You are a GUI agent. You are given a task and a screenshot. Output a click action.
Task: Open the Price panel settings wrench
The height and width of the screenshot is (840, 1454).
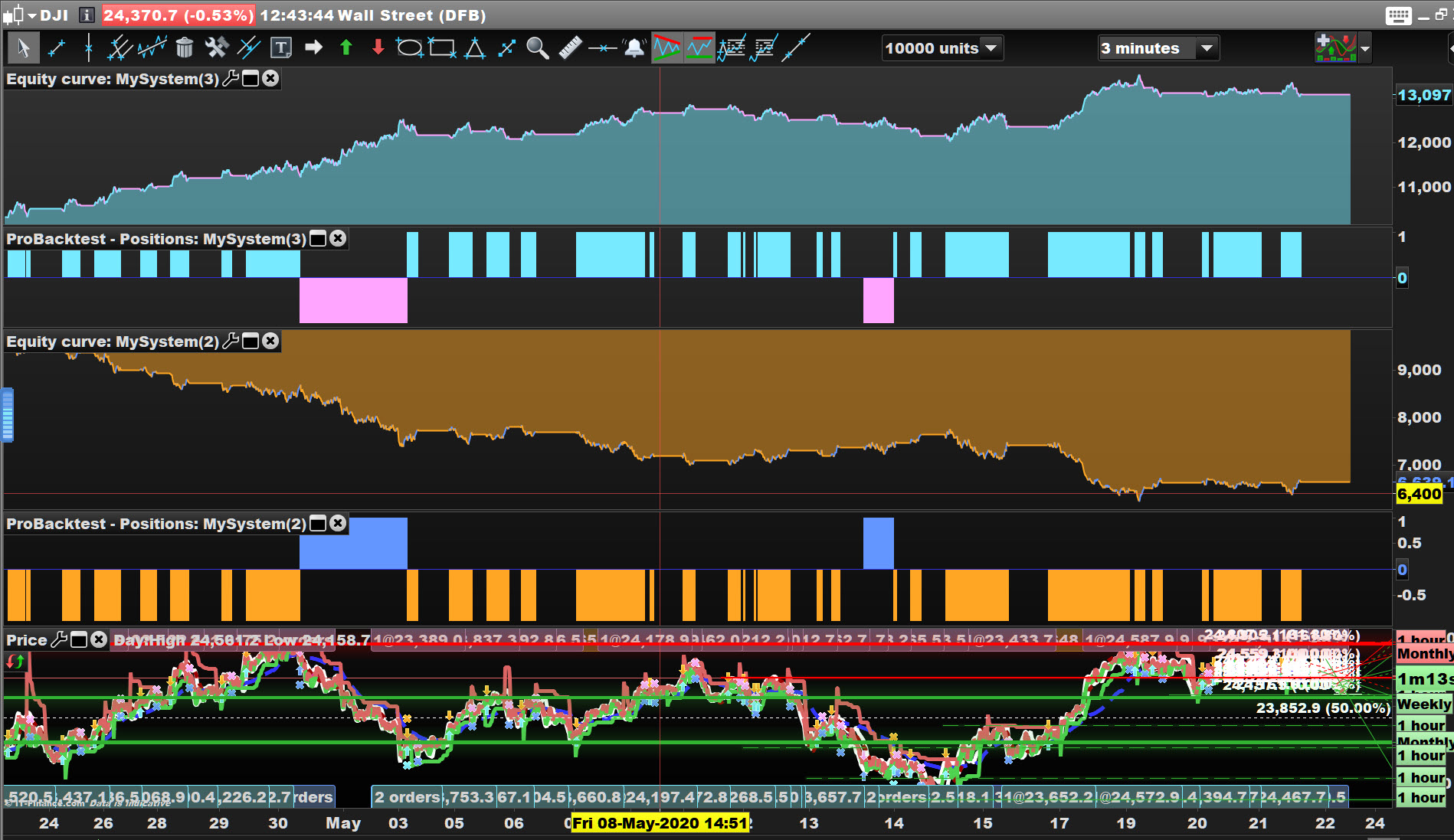(59, 640)
